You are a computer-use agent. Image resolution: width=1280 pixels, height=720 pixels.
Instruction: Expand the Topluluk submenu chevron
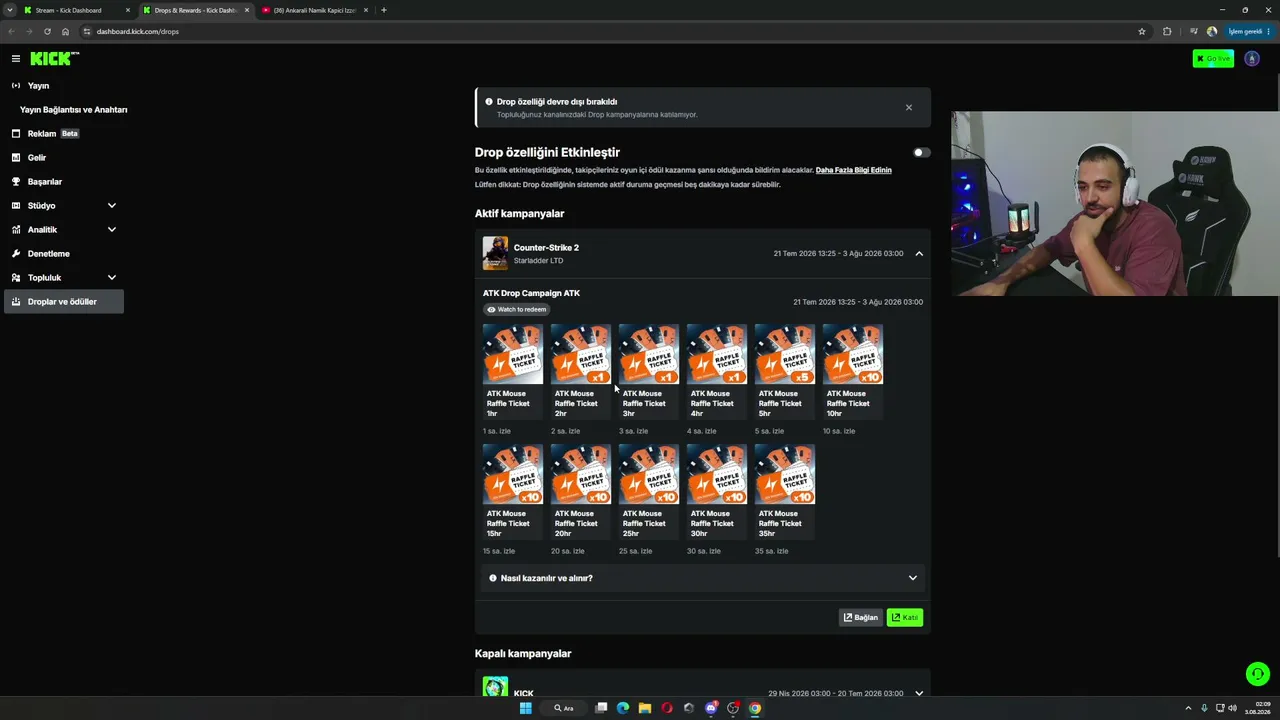coord(112,278)
